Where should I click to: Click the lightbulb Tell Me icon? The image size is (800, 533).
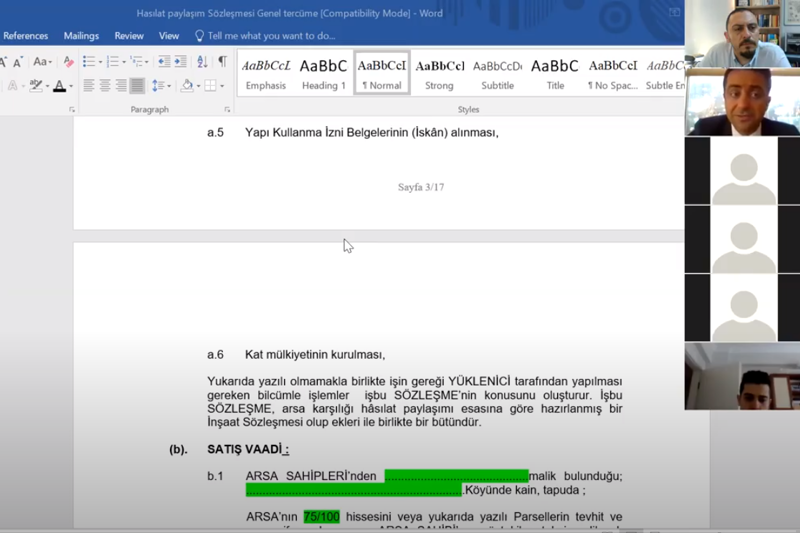[x=199, y=36]
